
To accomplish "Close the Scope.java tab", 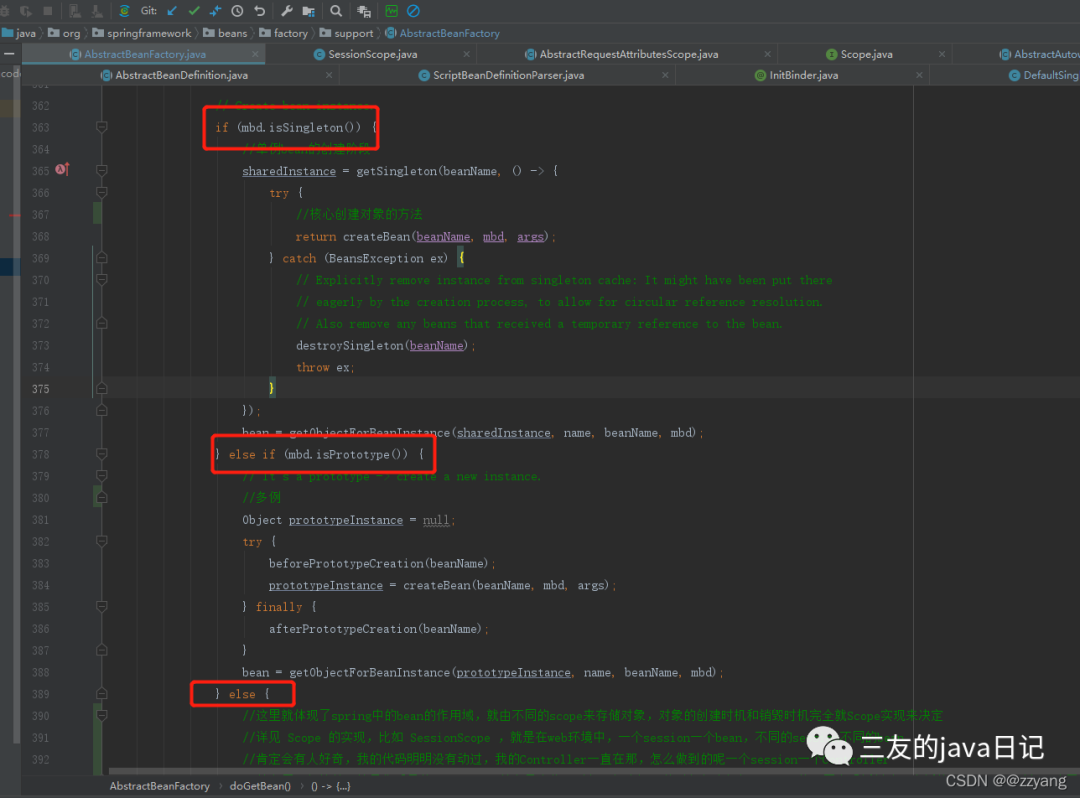I will 942,54.
